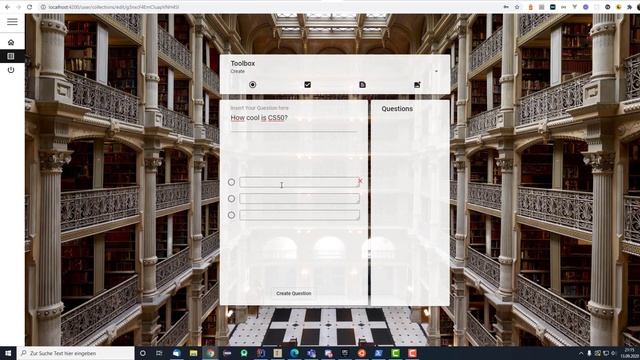Collapse the Toolbox panel arrow
The image size is (640, 360).
pyautogui.click(x=436, y=71)
